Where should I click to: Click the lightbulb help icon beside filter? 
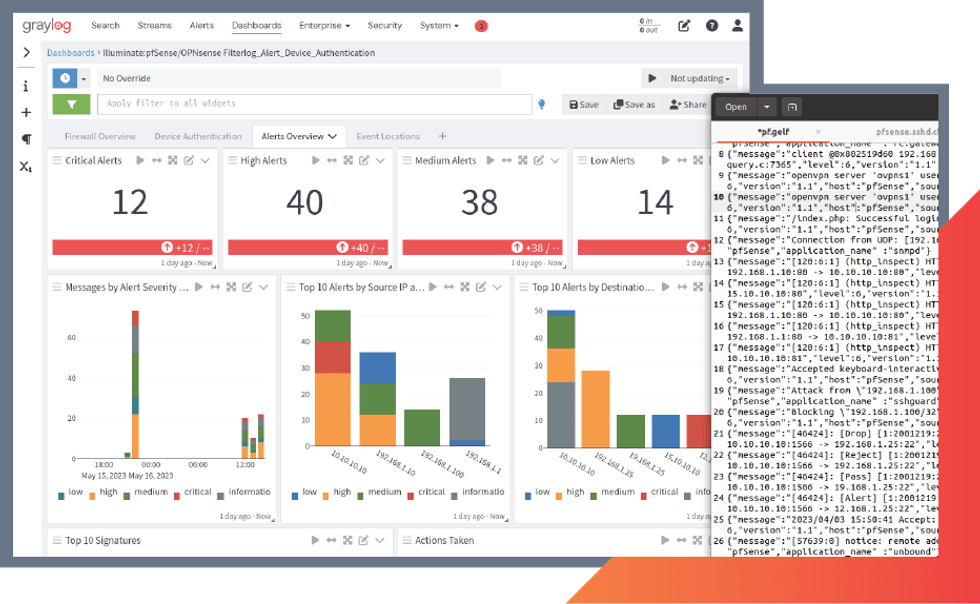[x=542, y=104]
